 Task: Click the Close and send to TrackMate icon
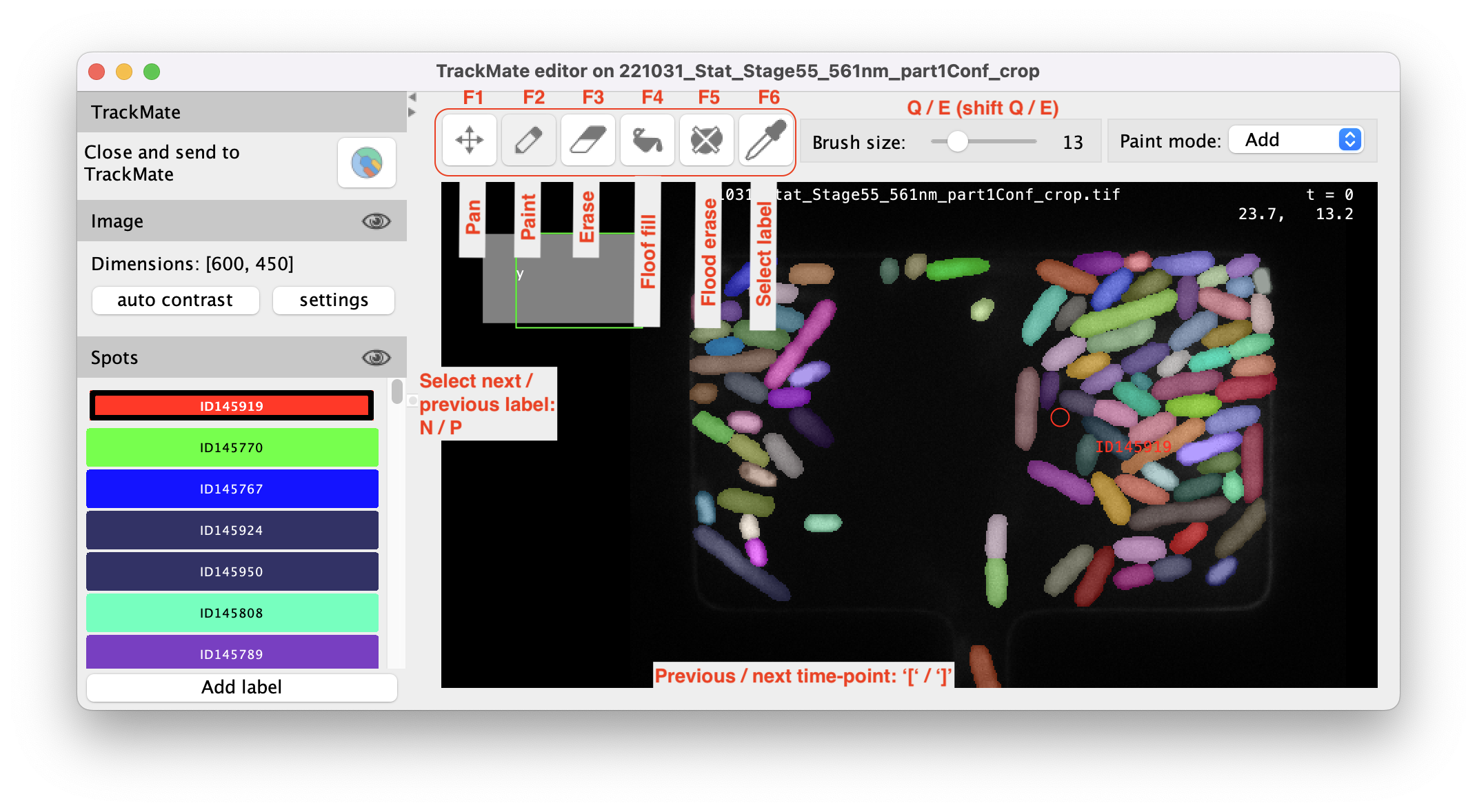point(367,163)
